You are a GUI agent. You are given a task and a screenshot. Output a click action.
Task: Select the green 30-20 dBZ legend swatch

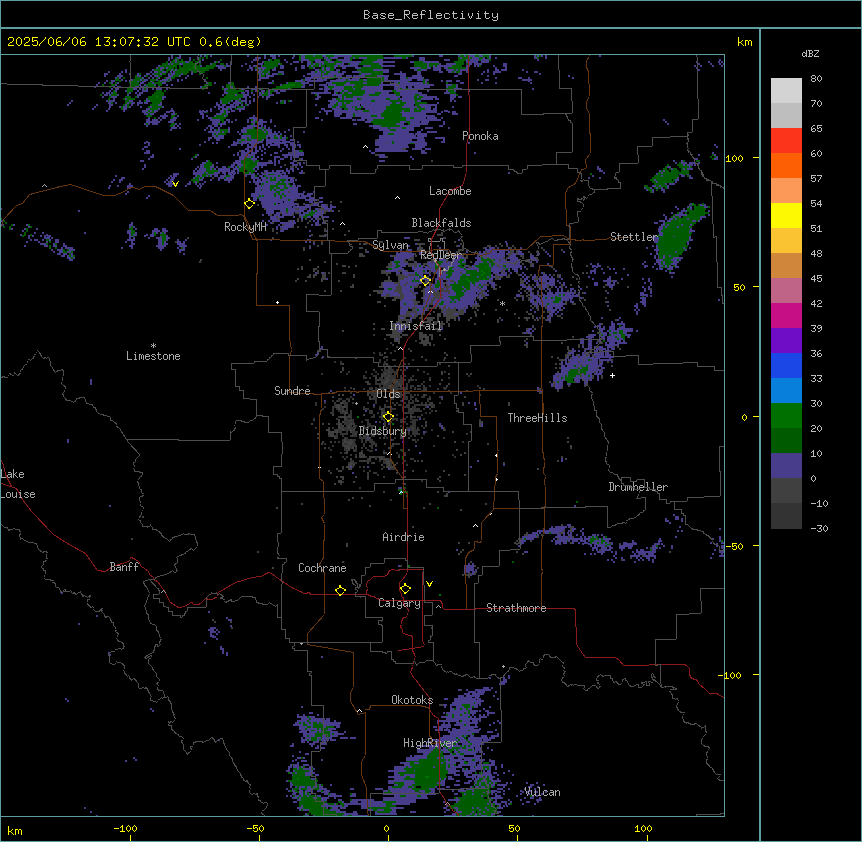coord(786,416)
